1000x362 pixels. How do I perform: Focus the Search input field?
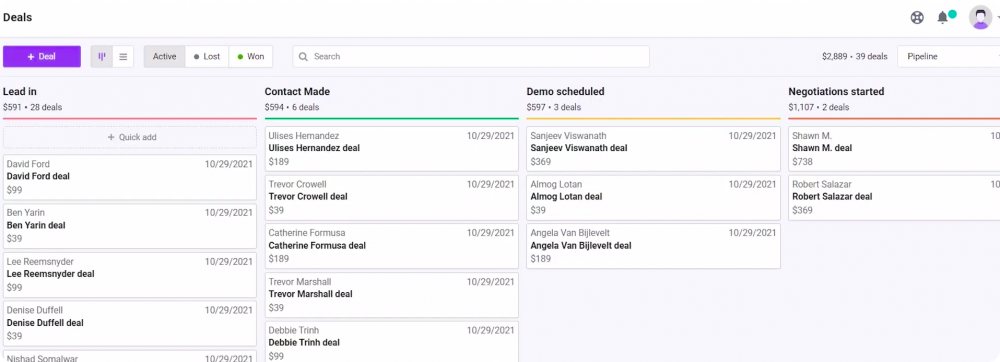point(471,57)
